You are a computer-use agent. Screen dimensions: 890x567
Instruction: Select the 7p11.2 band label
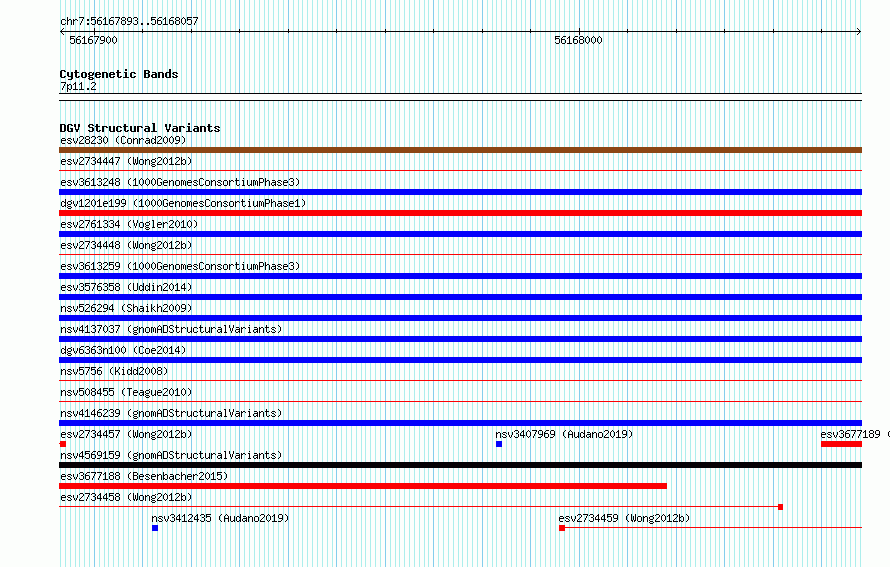pos(78,86)
